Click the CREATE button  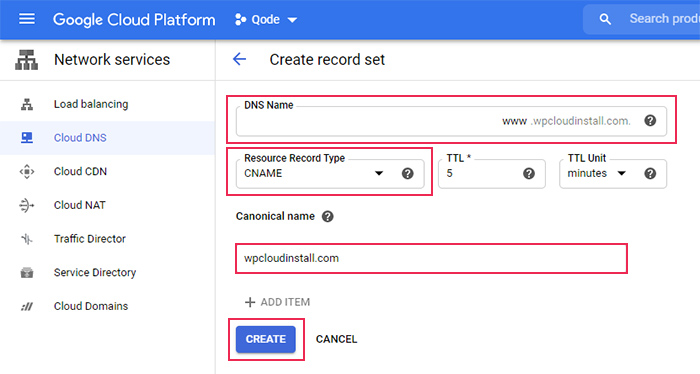[266, 339]
